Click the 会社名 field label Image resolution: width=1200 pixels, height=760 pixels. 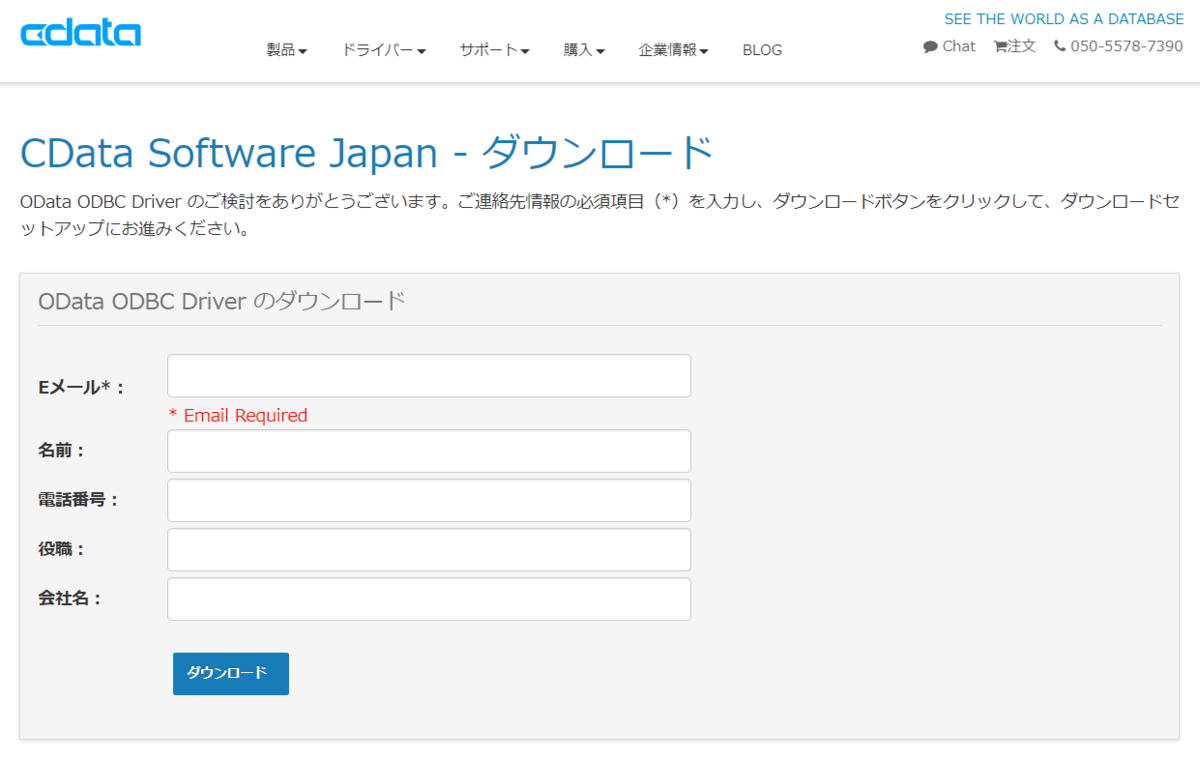(x=70, y=599)
